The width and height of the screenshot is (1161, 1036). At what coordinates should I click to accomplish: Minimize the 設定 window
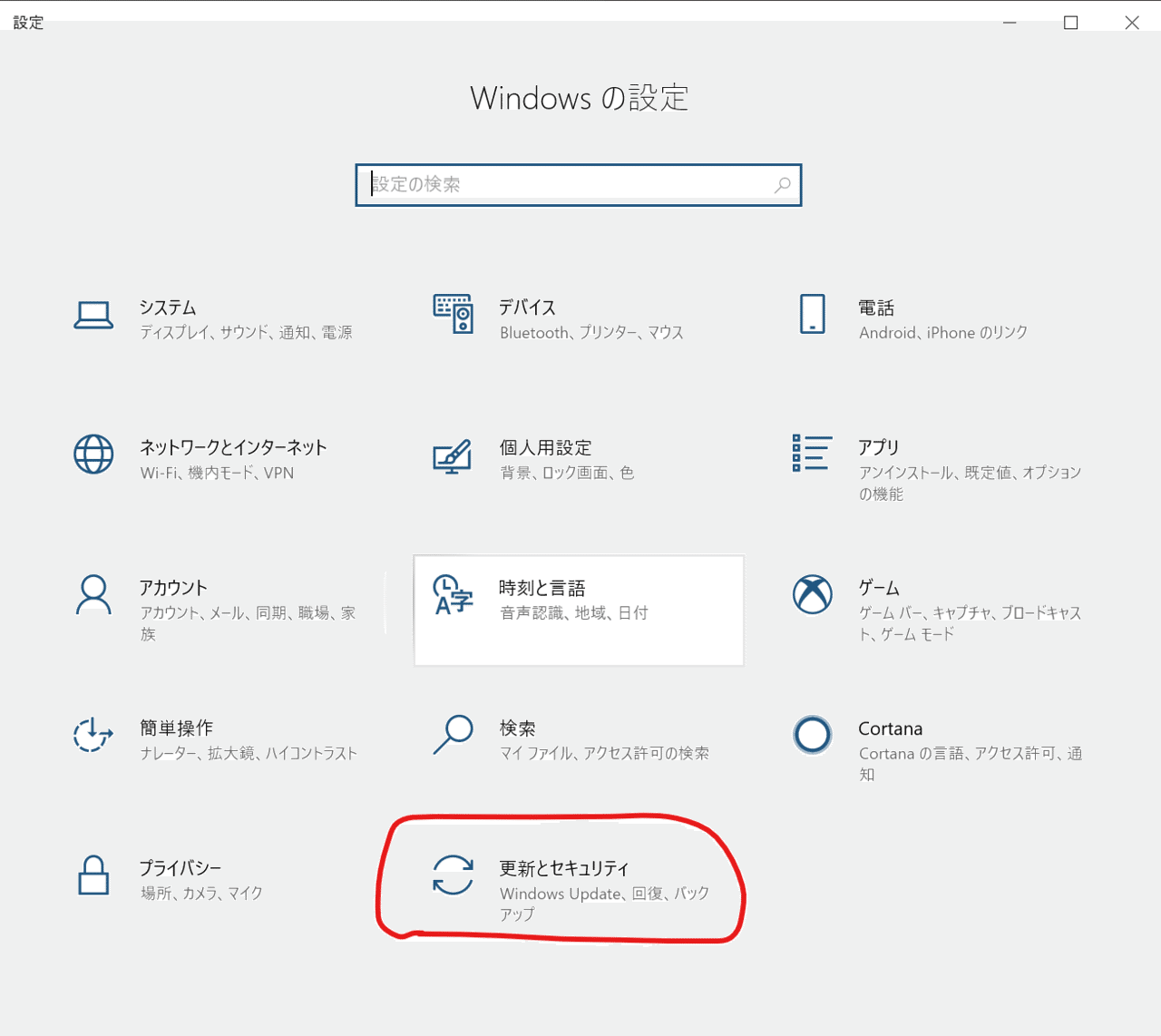point(1010,23)
